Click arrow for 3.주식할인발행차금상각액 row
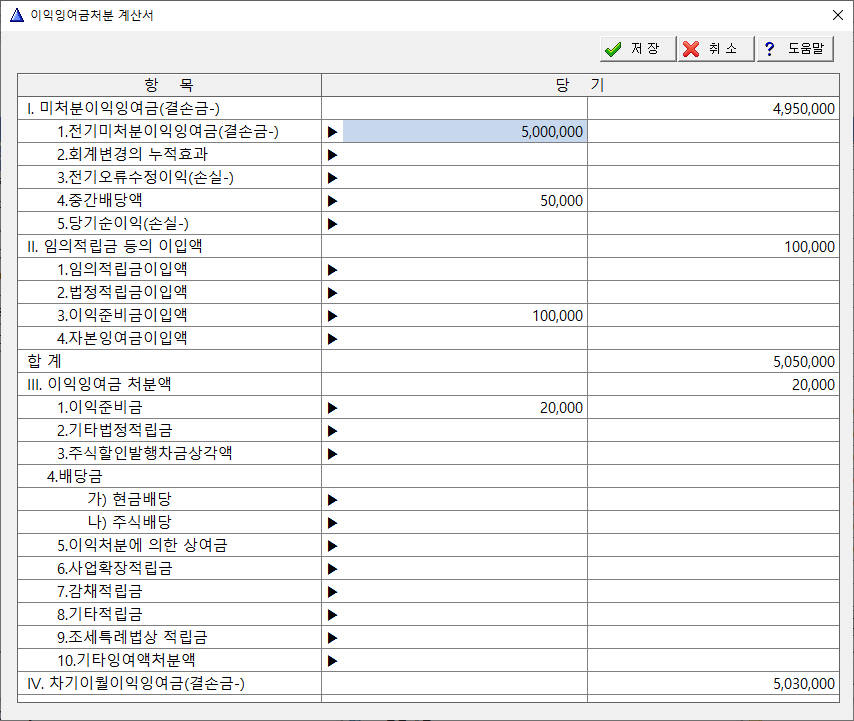Viewport: 854px width, 721px height. pos(332,454)
